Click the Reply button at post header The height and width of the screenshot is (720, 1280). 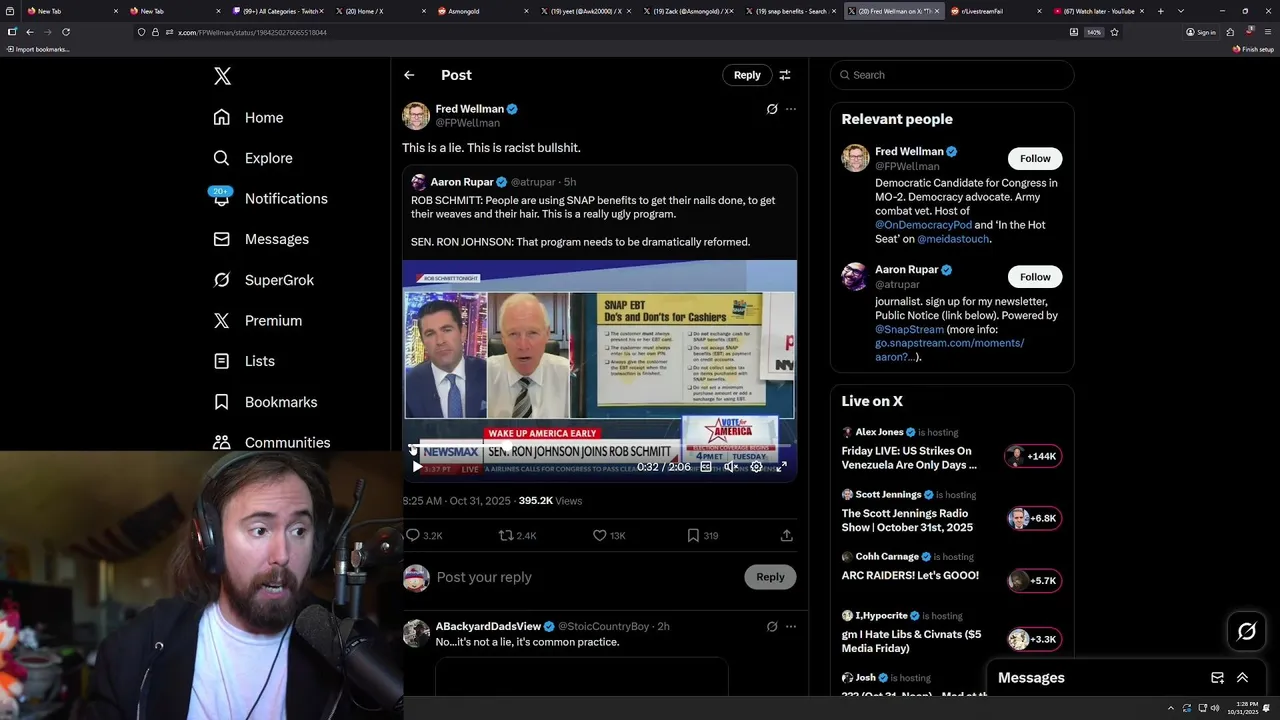pyautogui.click(x=747, y=75)
